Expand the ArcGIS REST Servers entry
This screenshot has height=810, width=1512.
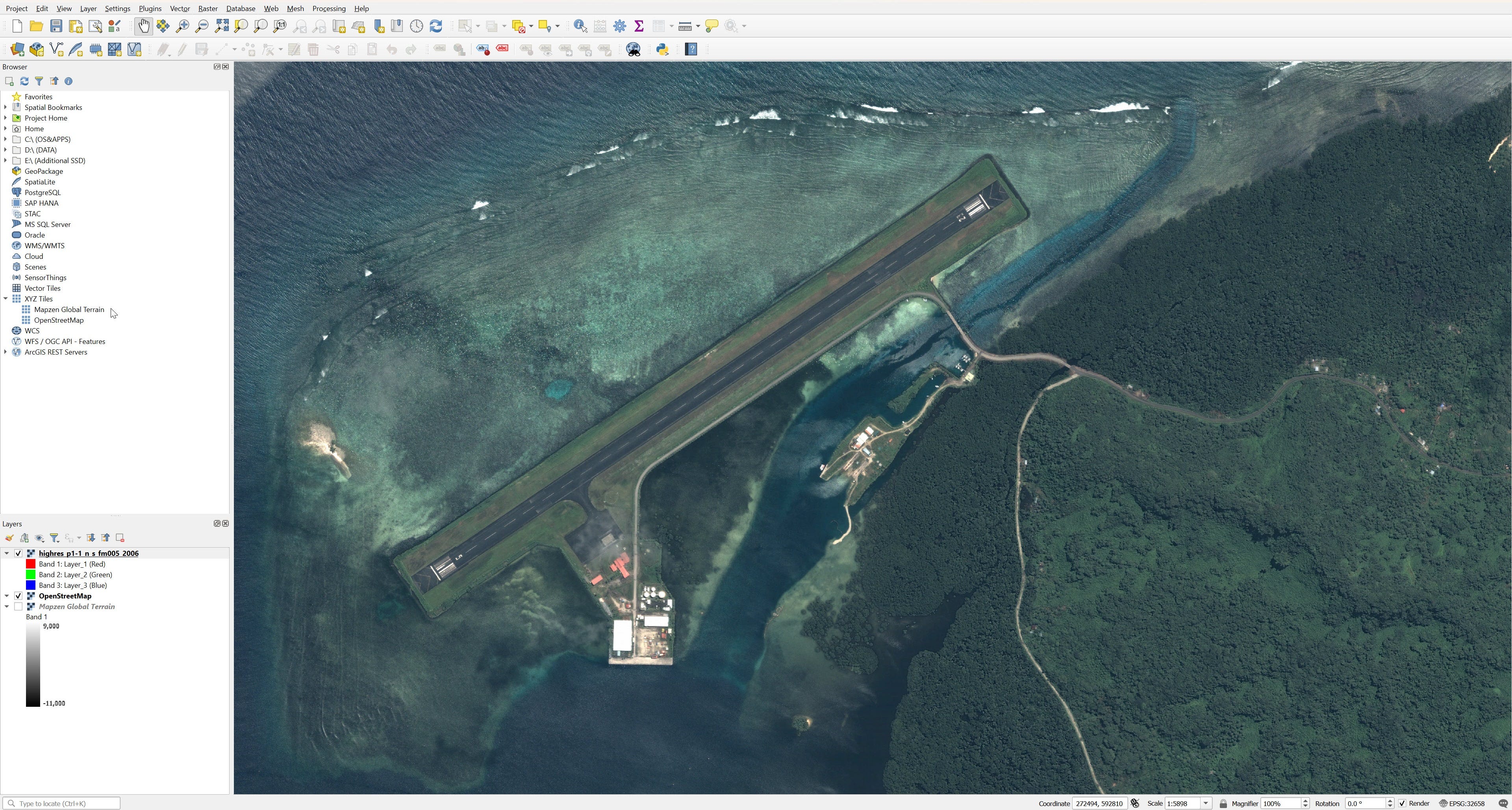point(5,352)
